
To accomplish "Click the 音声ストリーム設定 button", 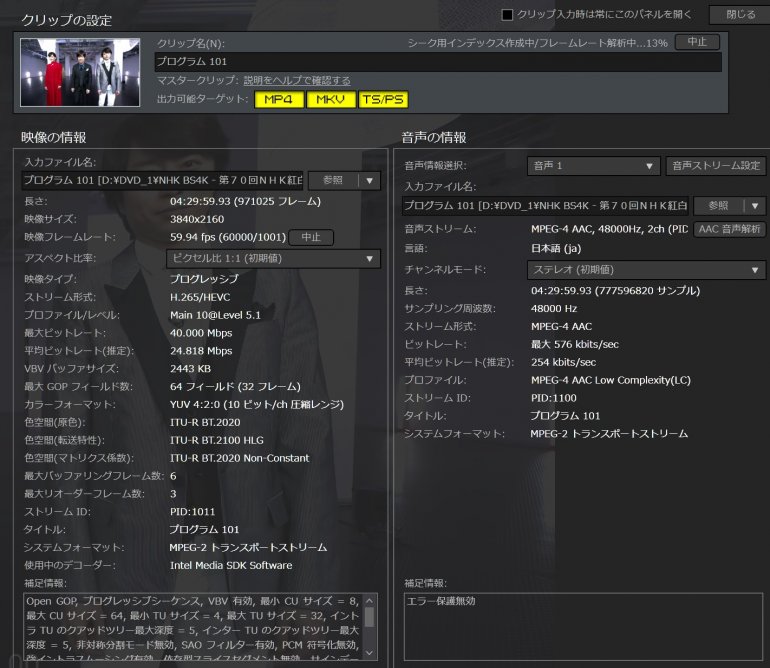I will [x=716, y=166].
